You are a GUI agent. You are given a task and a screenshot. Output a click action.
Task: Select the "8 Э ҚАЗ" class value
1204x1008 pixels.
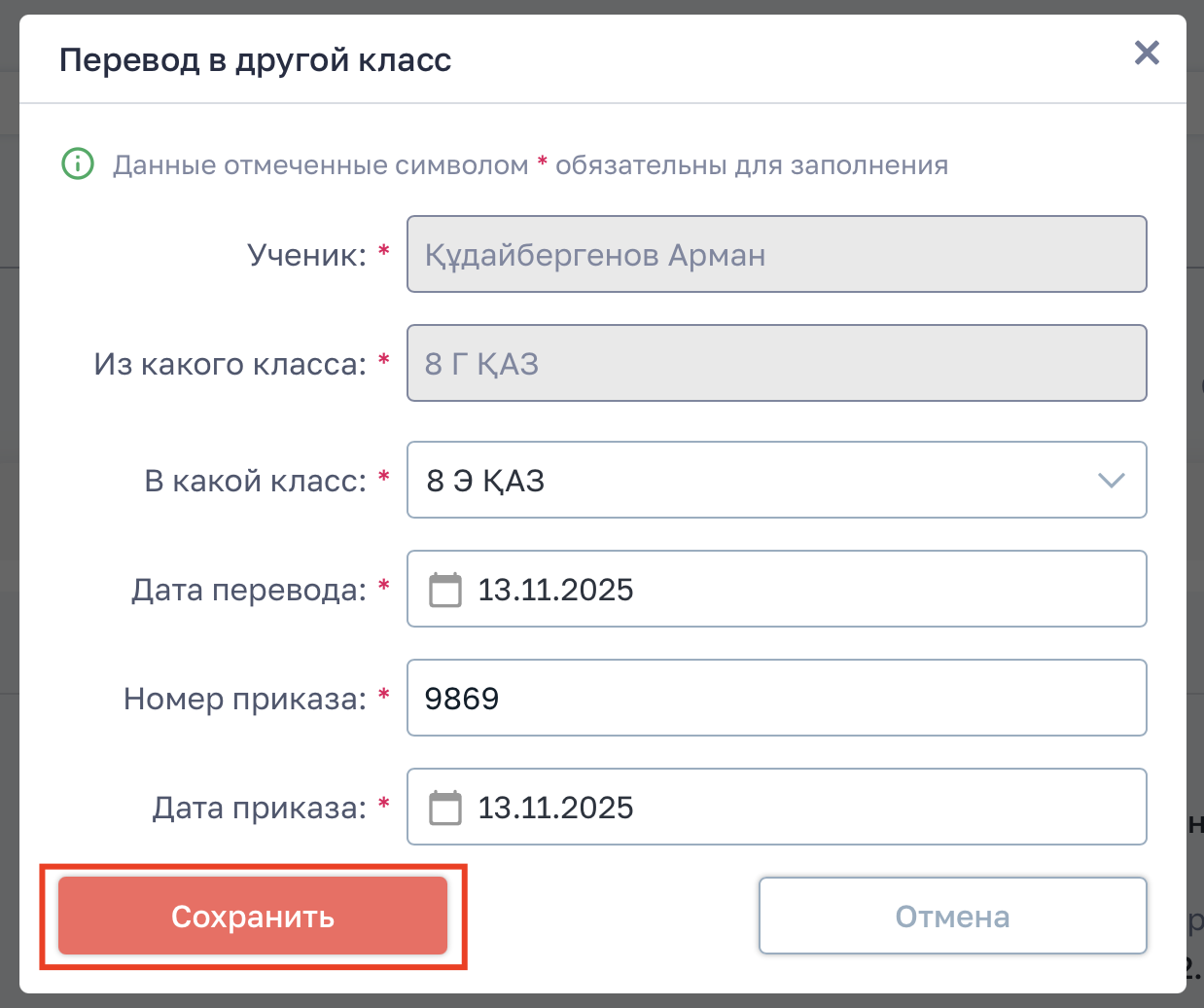click(486, 481)
